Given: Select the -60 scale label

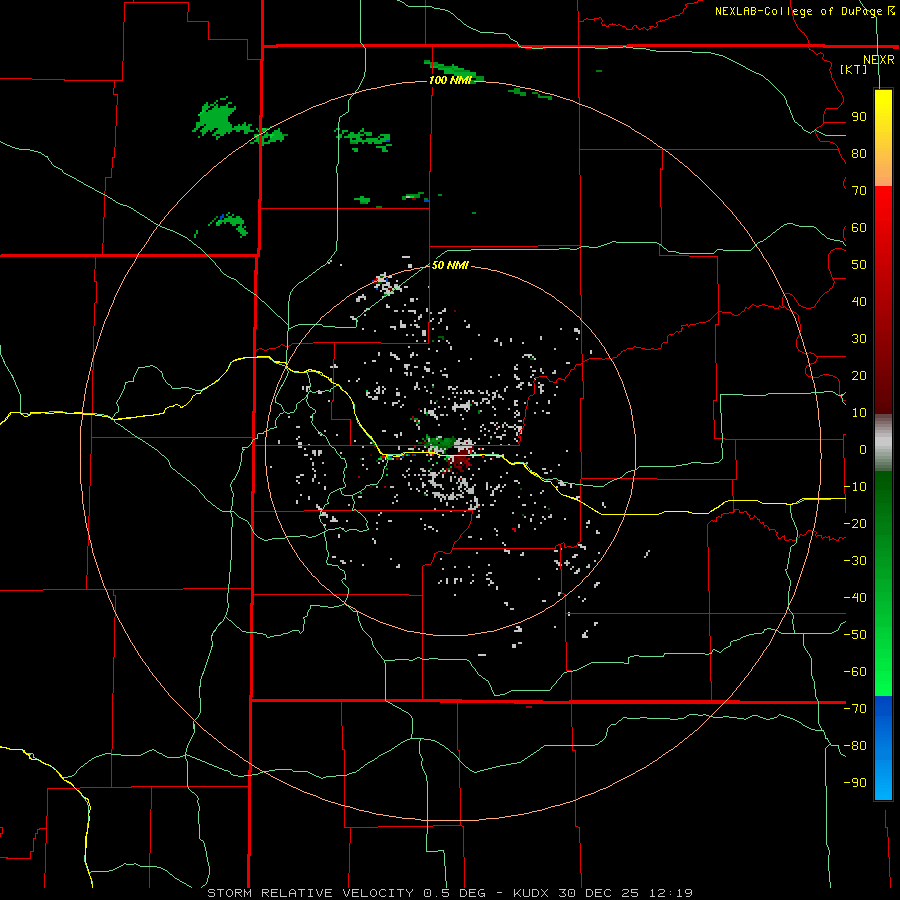Looking at the screenshot, I should tap(855, 672).
